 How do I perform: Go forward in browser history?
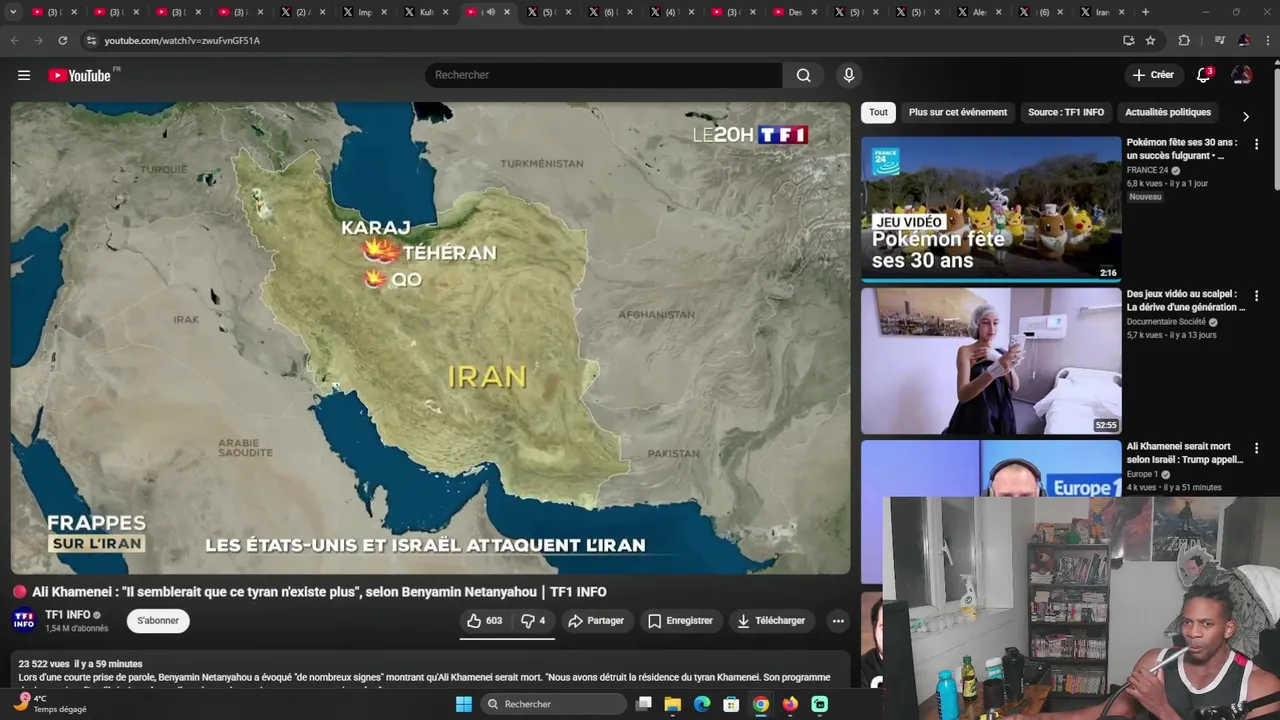click(38, 40)
